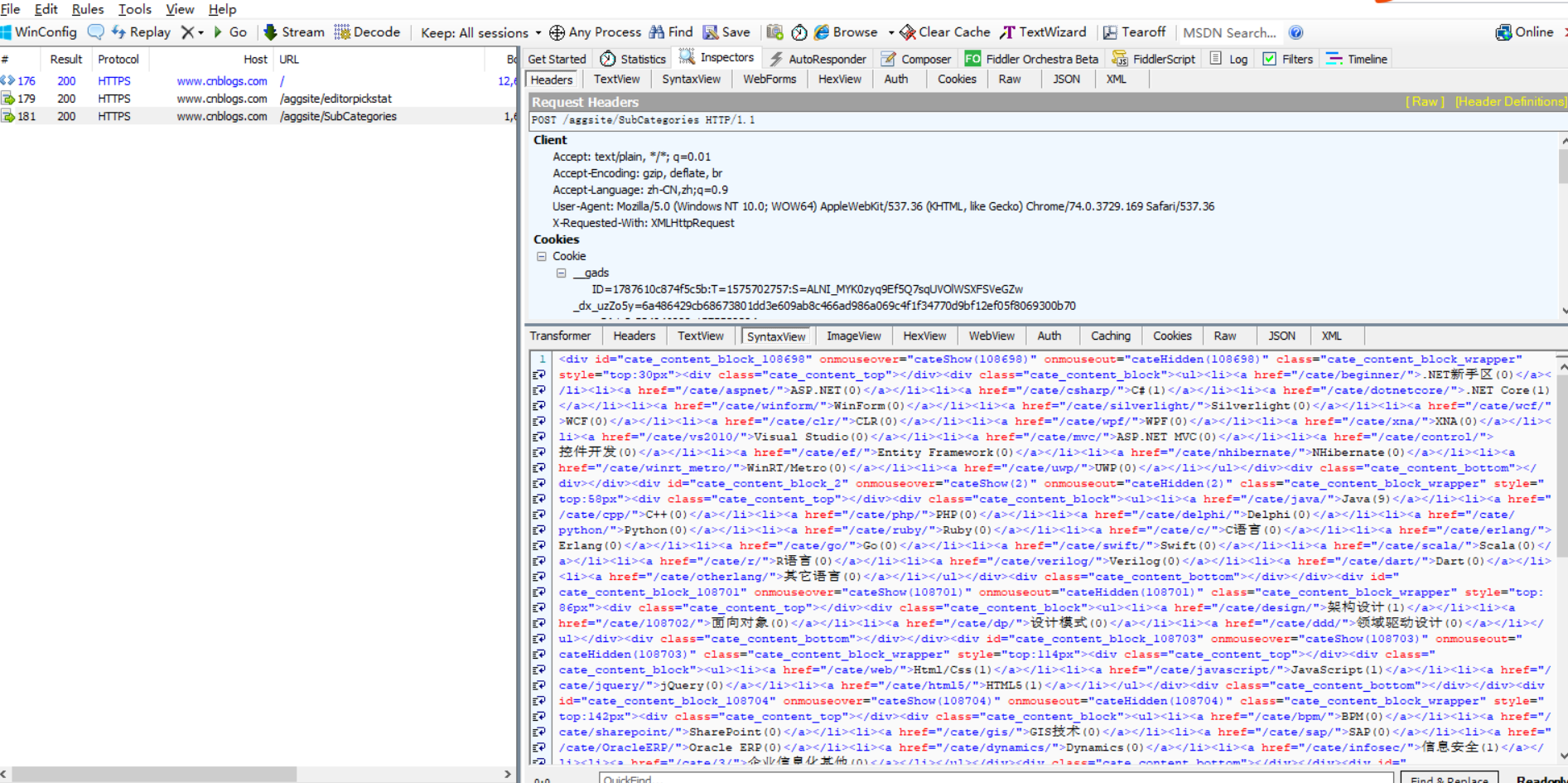Select session 181 SubCategories row
This screenshot has height=783, width=1568.
pyautogui.click(x=257, y=116)
